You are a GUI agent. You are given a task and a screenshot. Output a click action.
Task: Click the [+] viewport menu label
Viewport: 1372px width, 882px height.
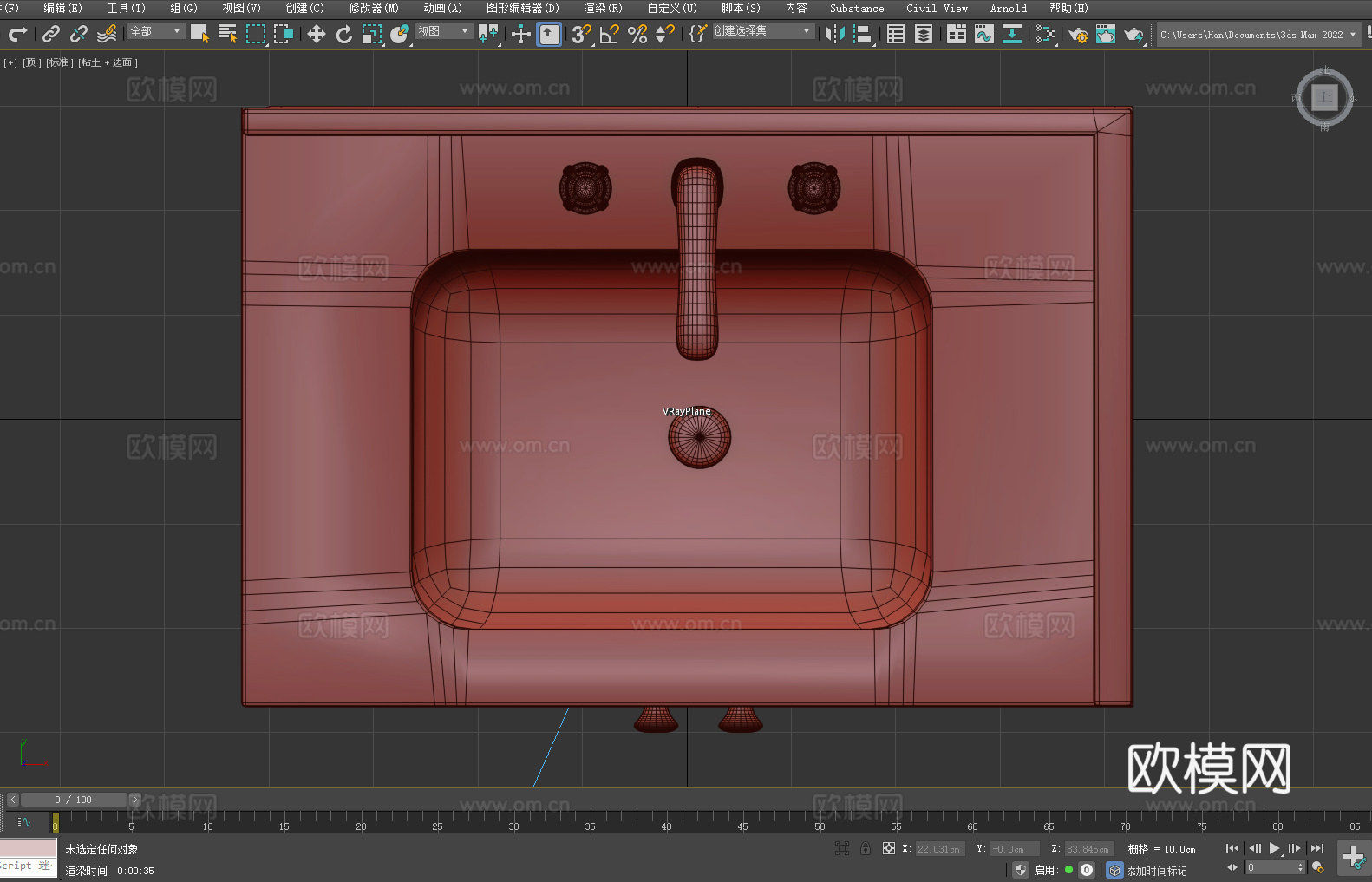[10, 62]
